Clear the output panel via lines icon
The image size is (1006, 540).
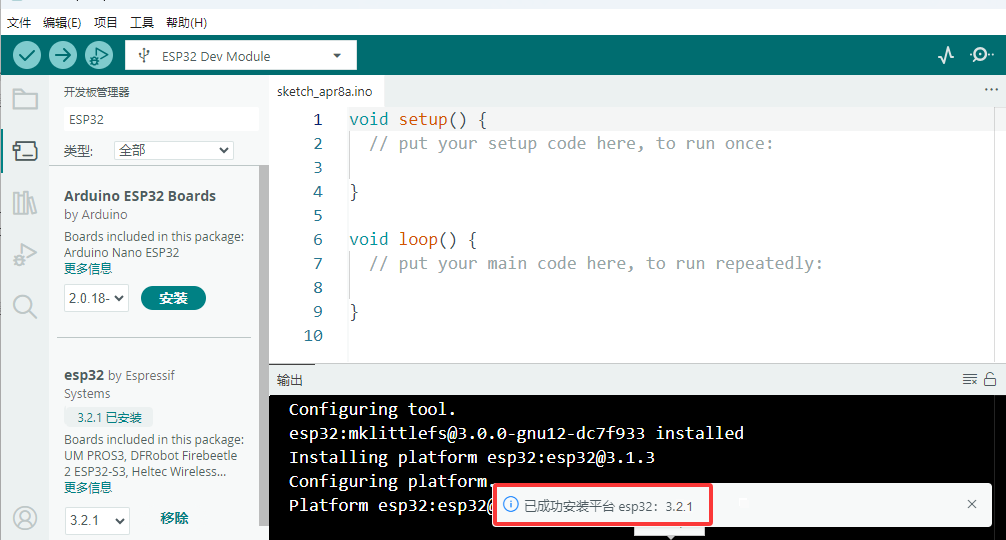pos(969,380)
